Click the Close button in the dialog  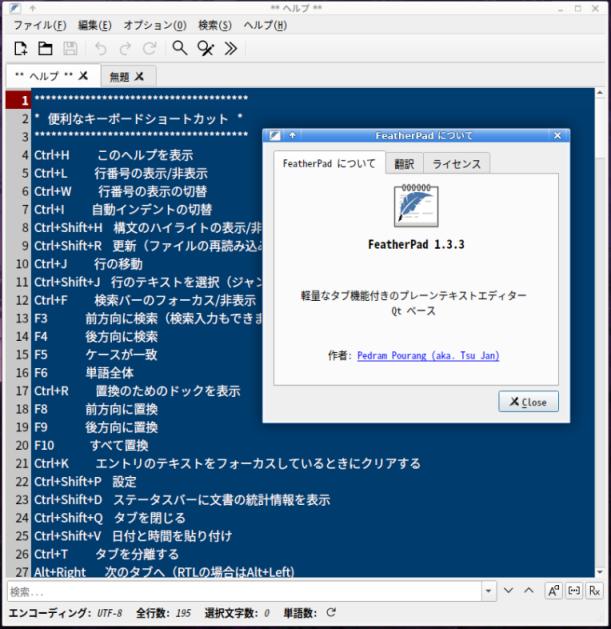[x=528, y=402]
